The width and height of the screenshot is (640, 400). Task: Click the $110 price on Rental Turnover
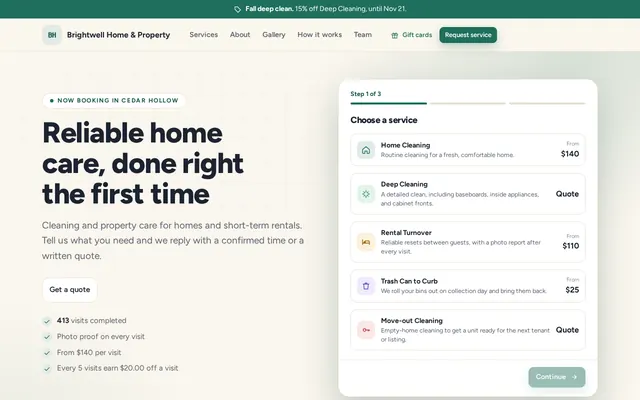pos(571,246)
